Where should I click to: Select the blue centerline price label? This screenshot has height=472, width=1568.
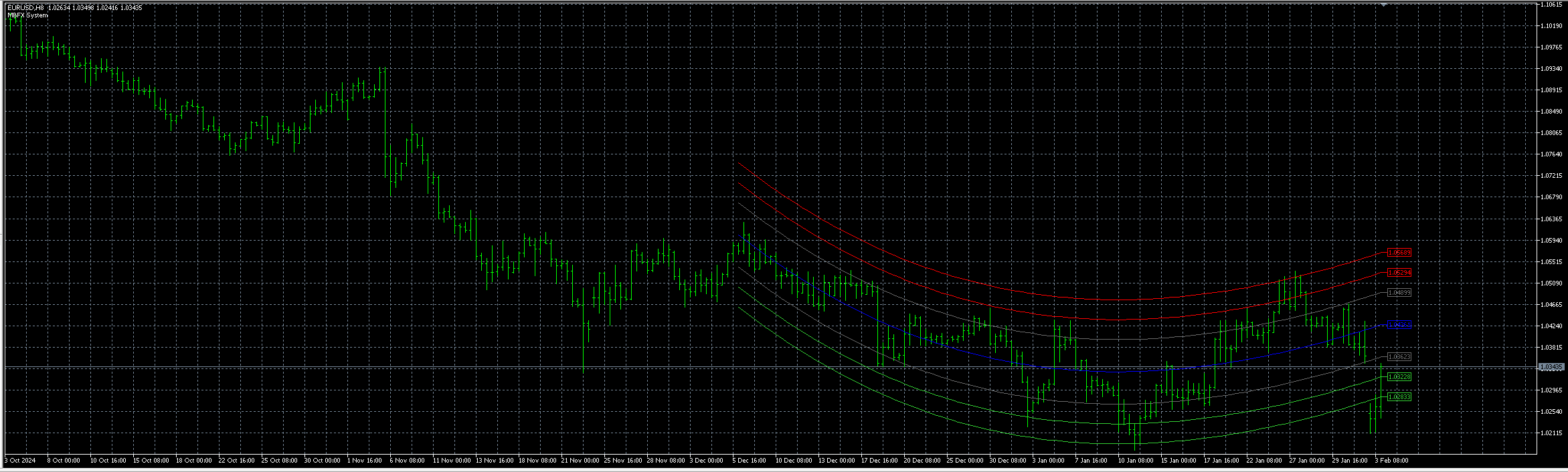1399,325
